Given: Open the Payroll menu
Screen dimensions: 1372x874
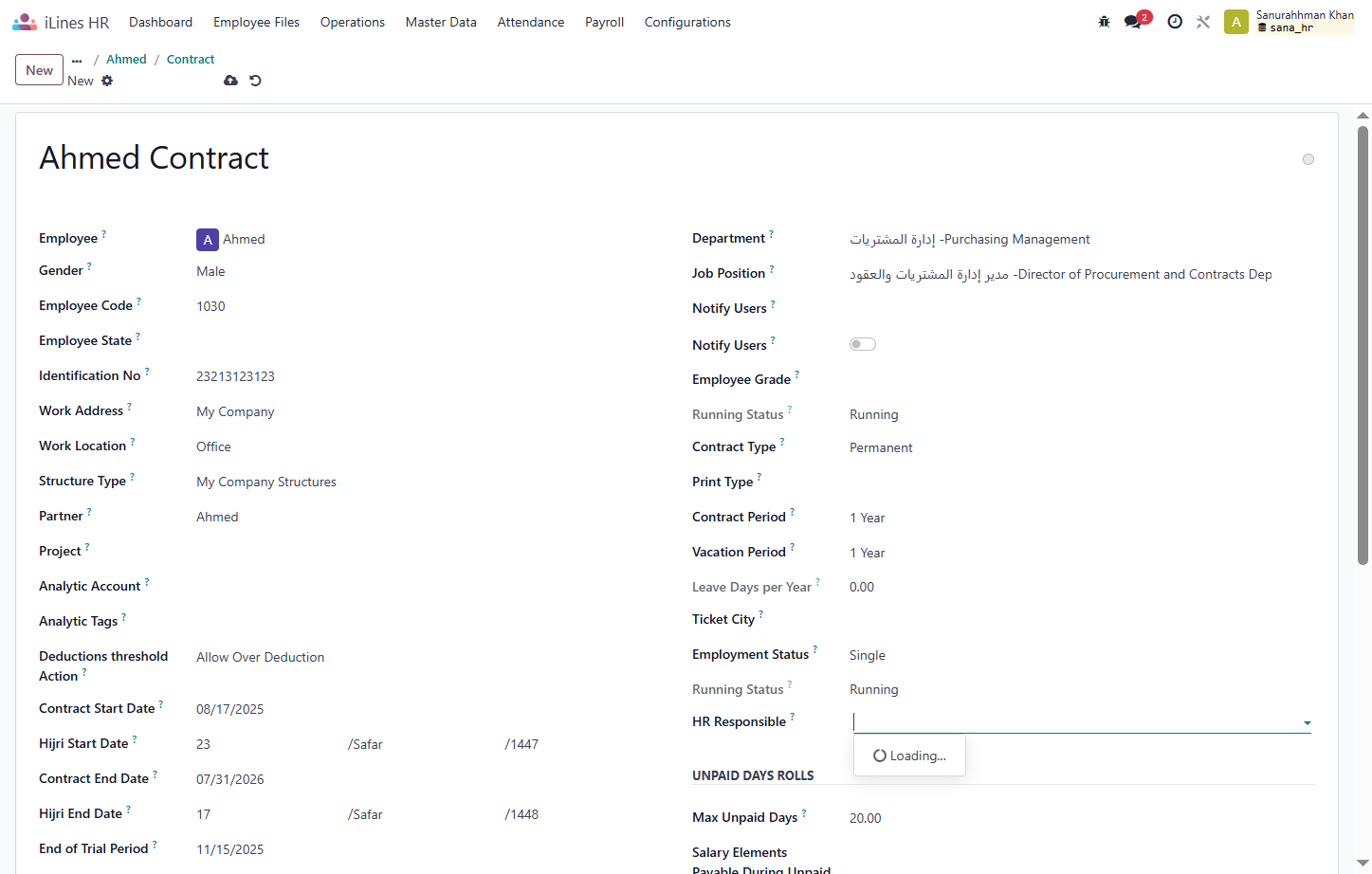Looking at the screenshot, I should pyautogui.click(x=604, y=22).
